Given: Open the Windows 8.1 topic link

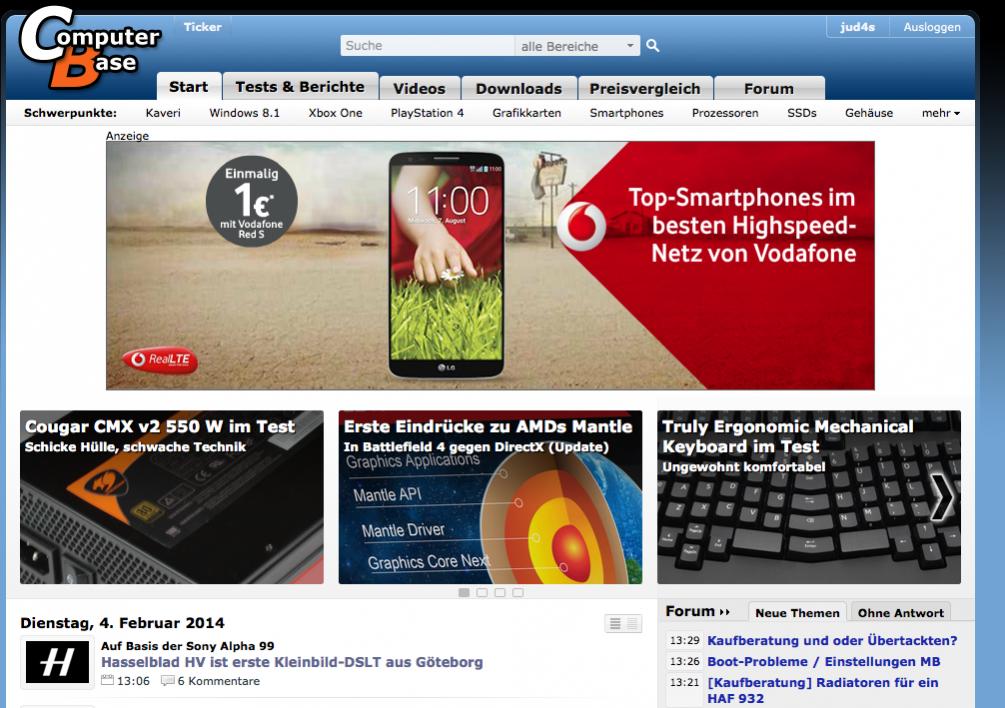Looking at the screenshot, I should (244, 113).
